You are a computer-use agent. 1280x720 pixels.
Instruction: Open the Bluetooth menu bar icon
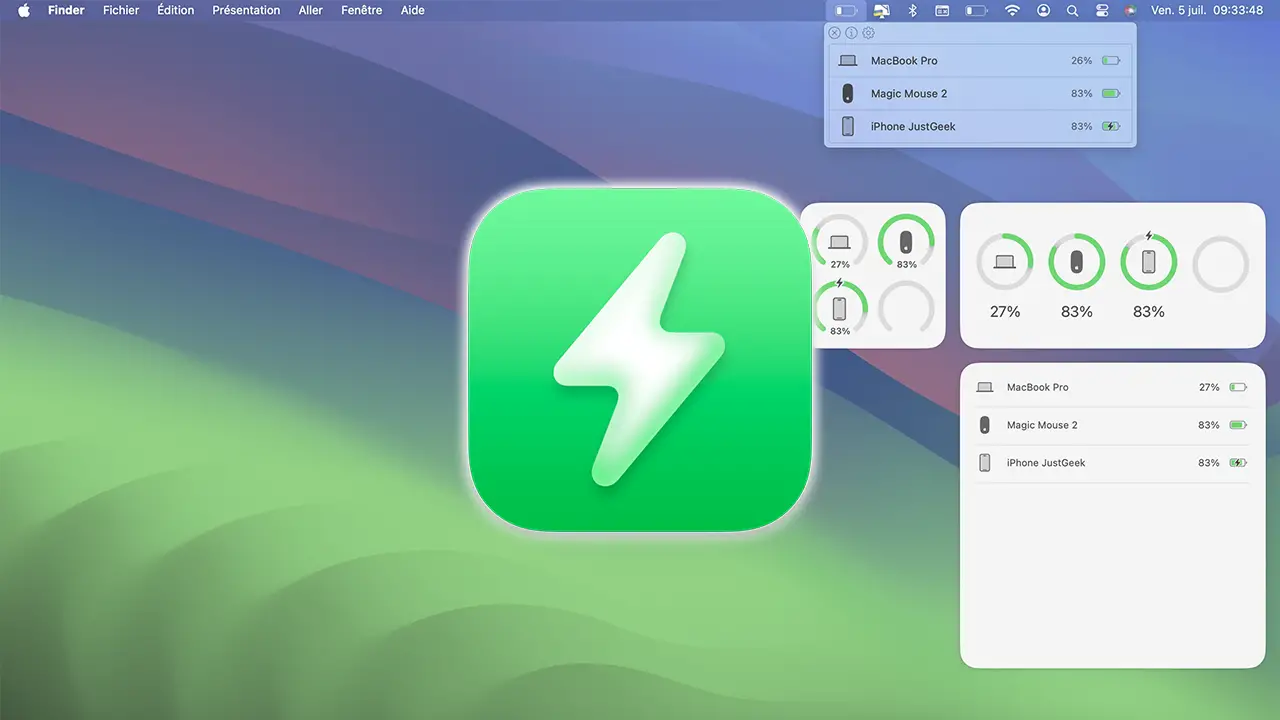911,10
